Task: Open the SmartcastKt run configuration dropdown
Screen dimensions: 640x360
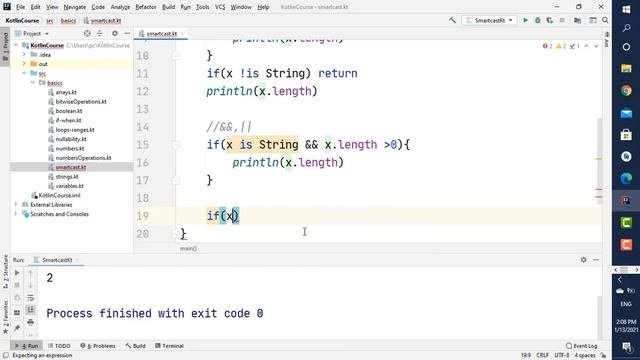Action: point(489,20)
